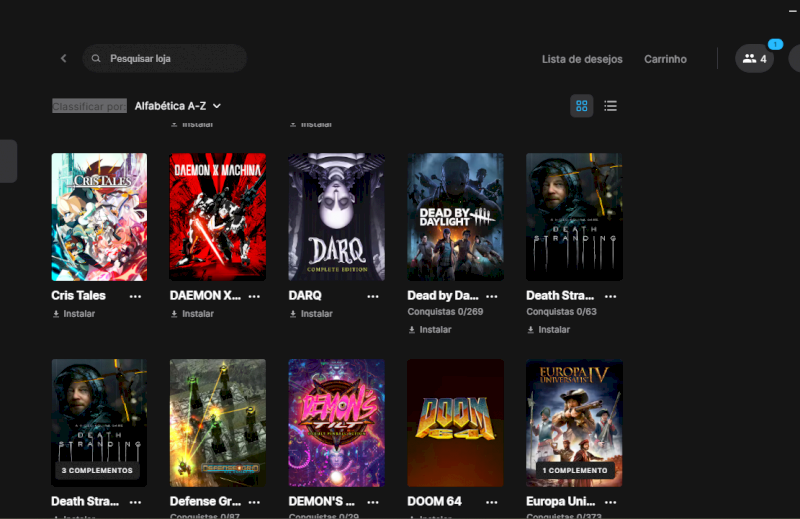The height and width of the screenshot is (519, 800).
Task: Open the Cris Tales cover thumbnail
Action: click(x=99, y=217)
